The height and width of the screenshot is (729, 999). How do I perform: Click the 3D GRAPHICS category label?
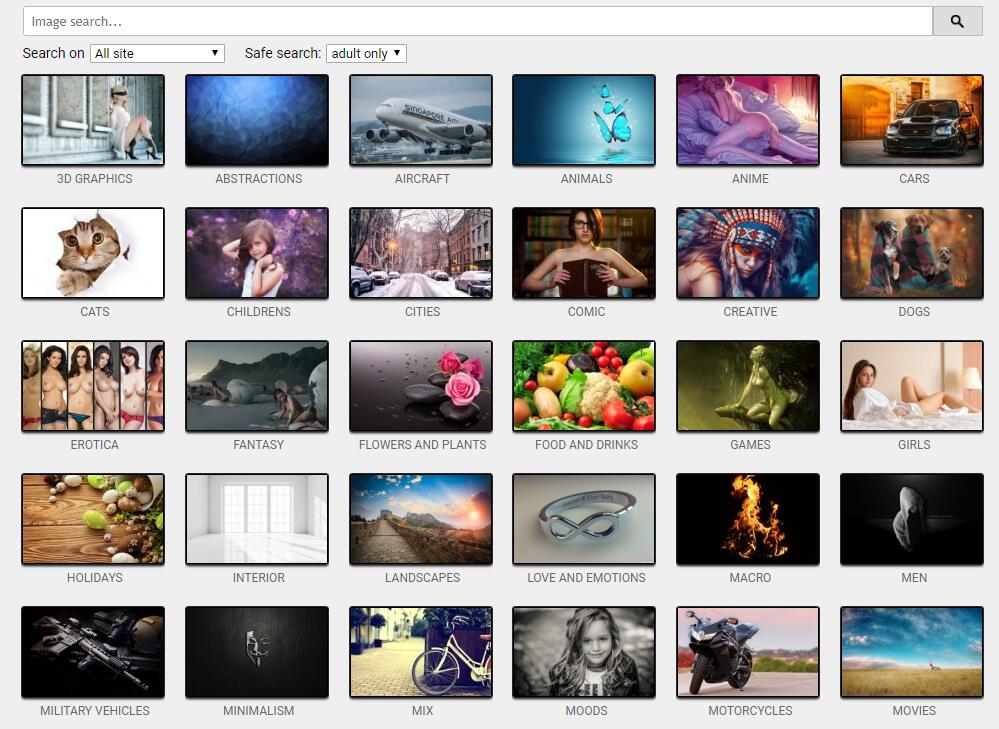tap(95, 179)
